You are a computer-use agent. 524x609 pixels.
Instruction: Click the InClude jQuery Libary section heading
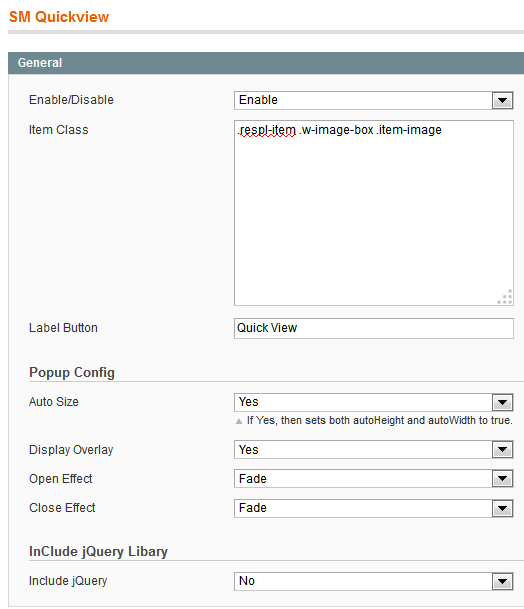(98, 552)
